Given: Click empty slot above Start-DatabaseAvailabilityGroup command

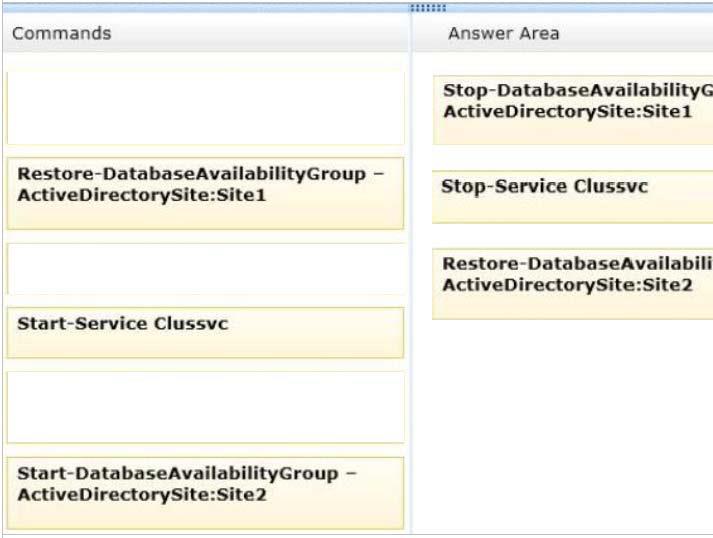Looking at the screenshot, I should point(206,407).
